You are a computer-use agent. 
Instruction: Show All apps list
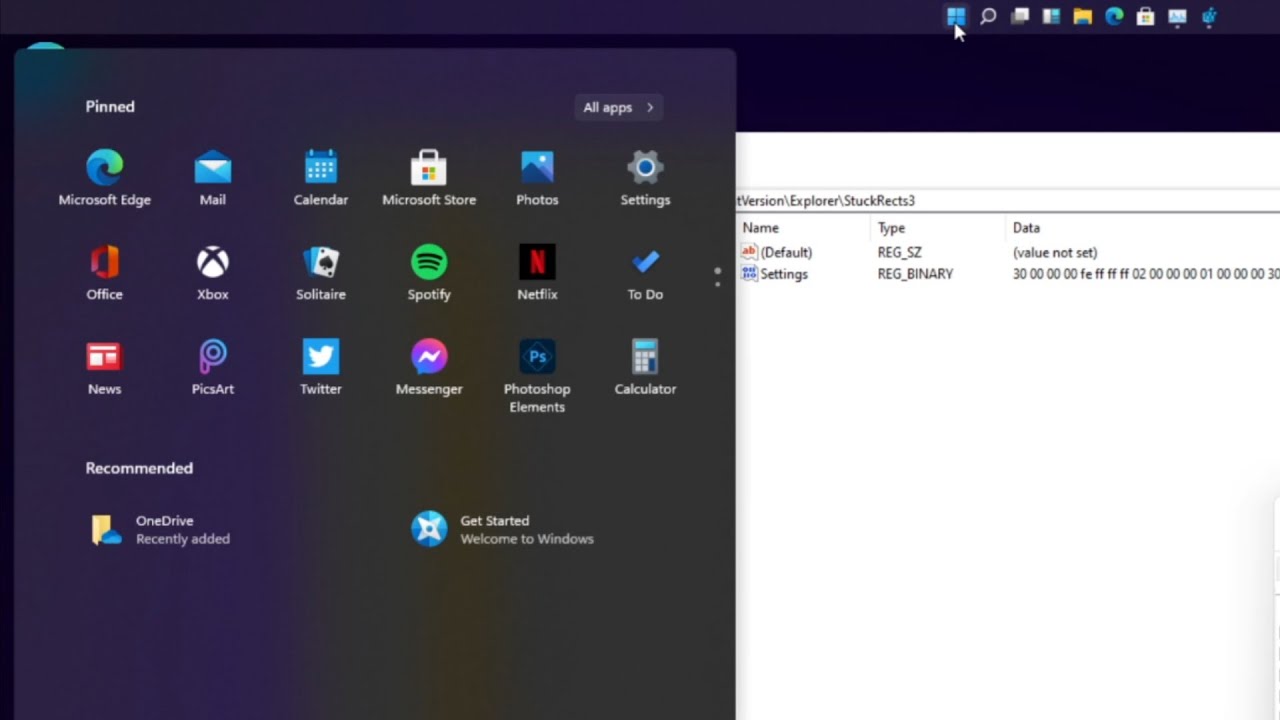618,107
